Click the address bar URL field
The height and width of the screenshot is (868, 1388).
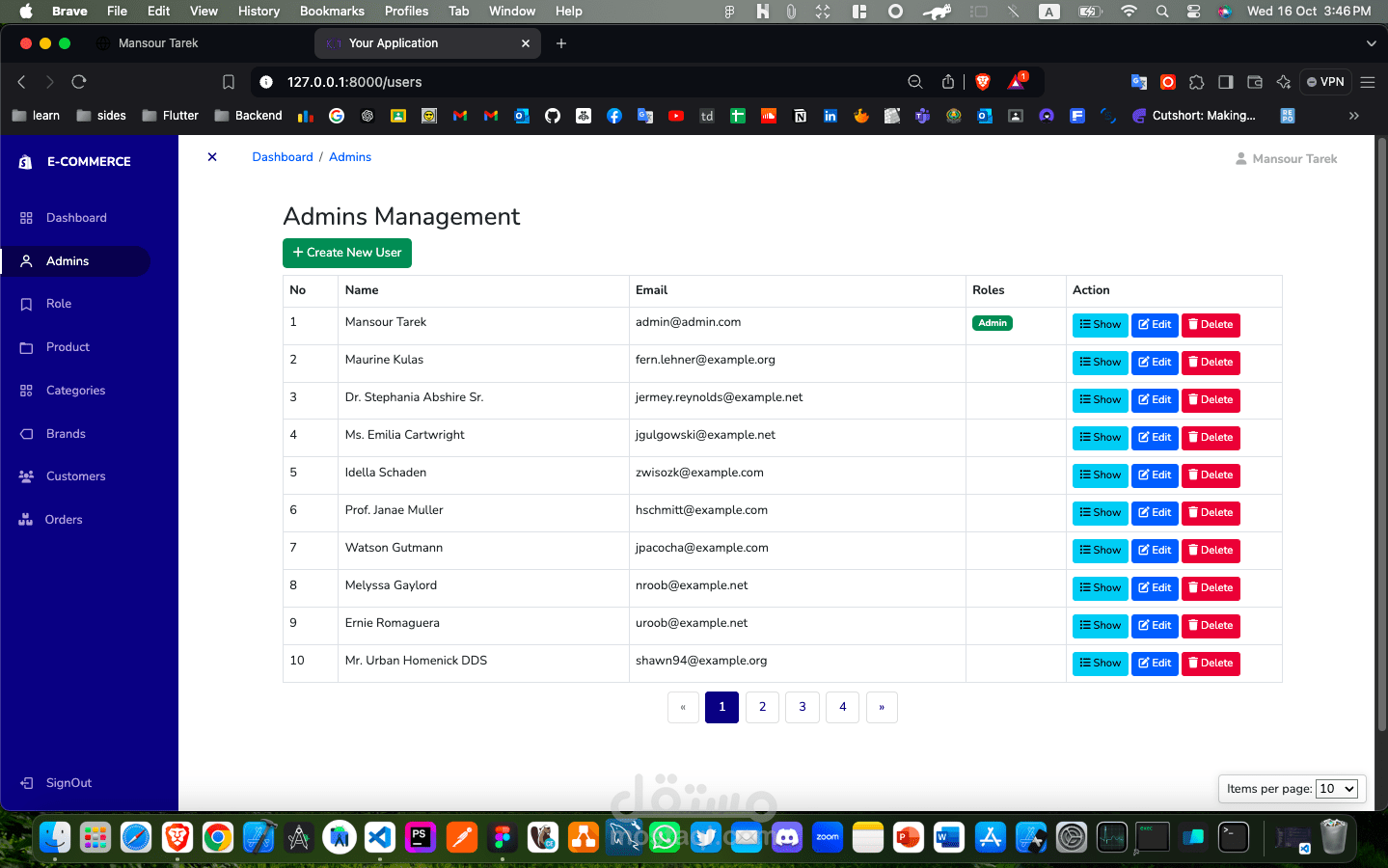579,82
